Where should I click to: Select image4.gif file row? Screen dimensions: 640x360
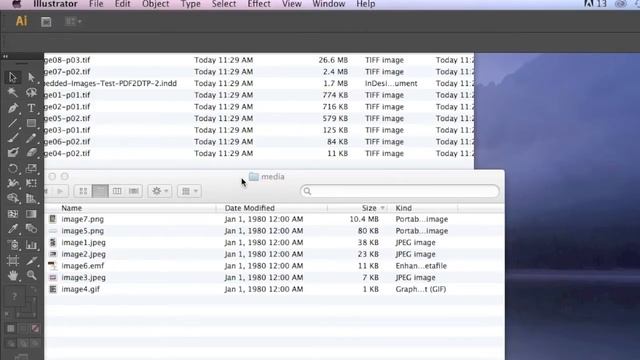274,289
